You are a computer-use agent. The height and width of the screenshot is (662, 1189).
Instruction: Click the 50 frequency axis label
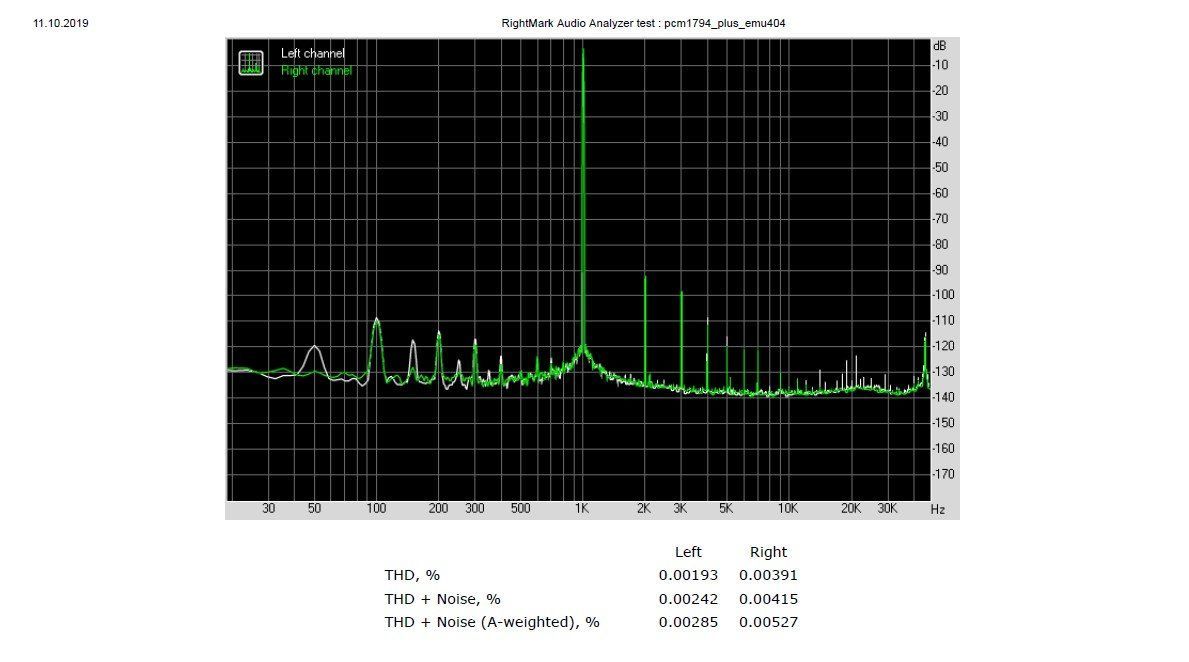coord(314,509)
